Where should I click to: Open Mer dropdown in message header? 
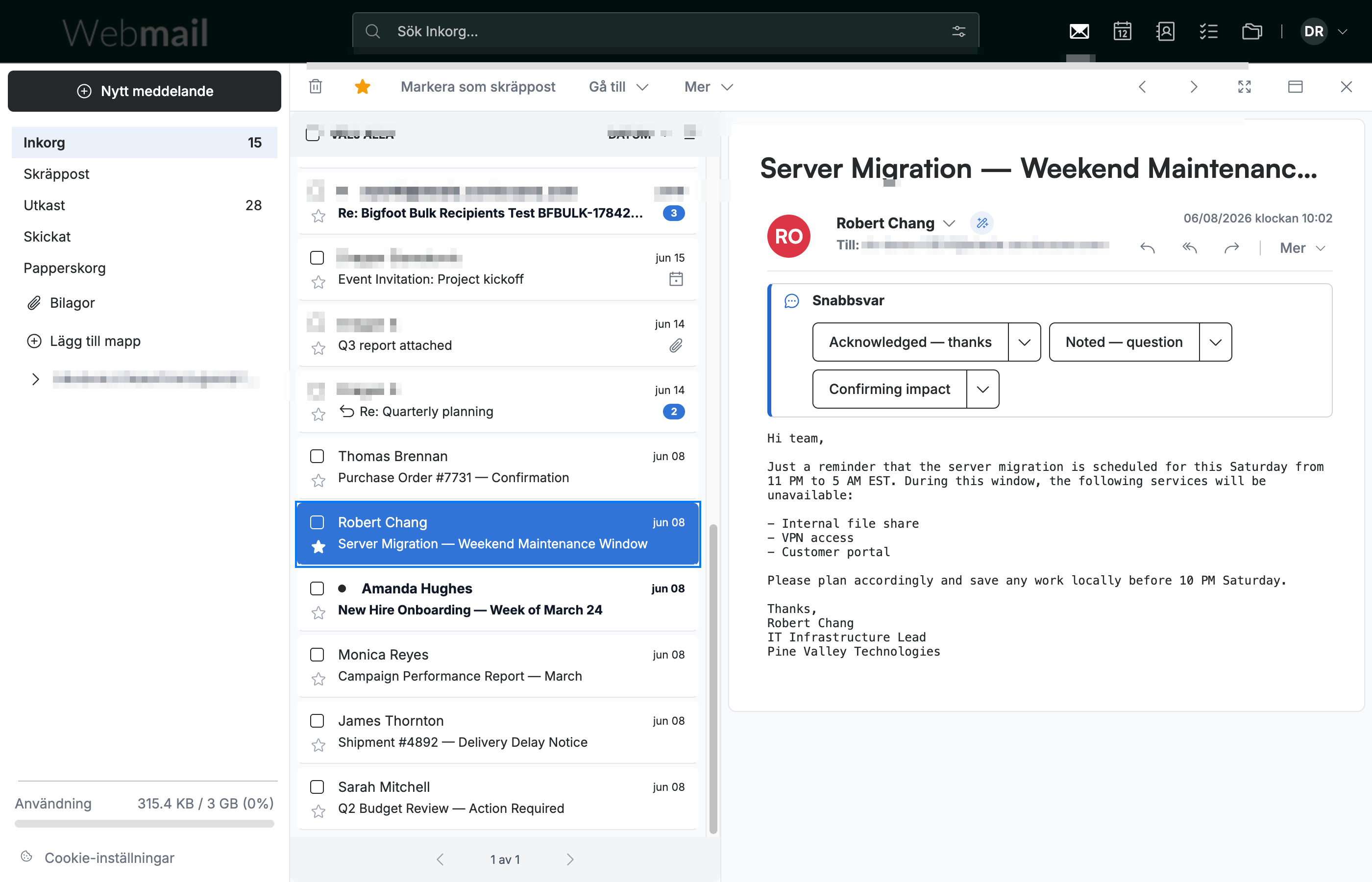1302,247
